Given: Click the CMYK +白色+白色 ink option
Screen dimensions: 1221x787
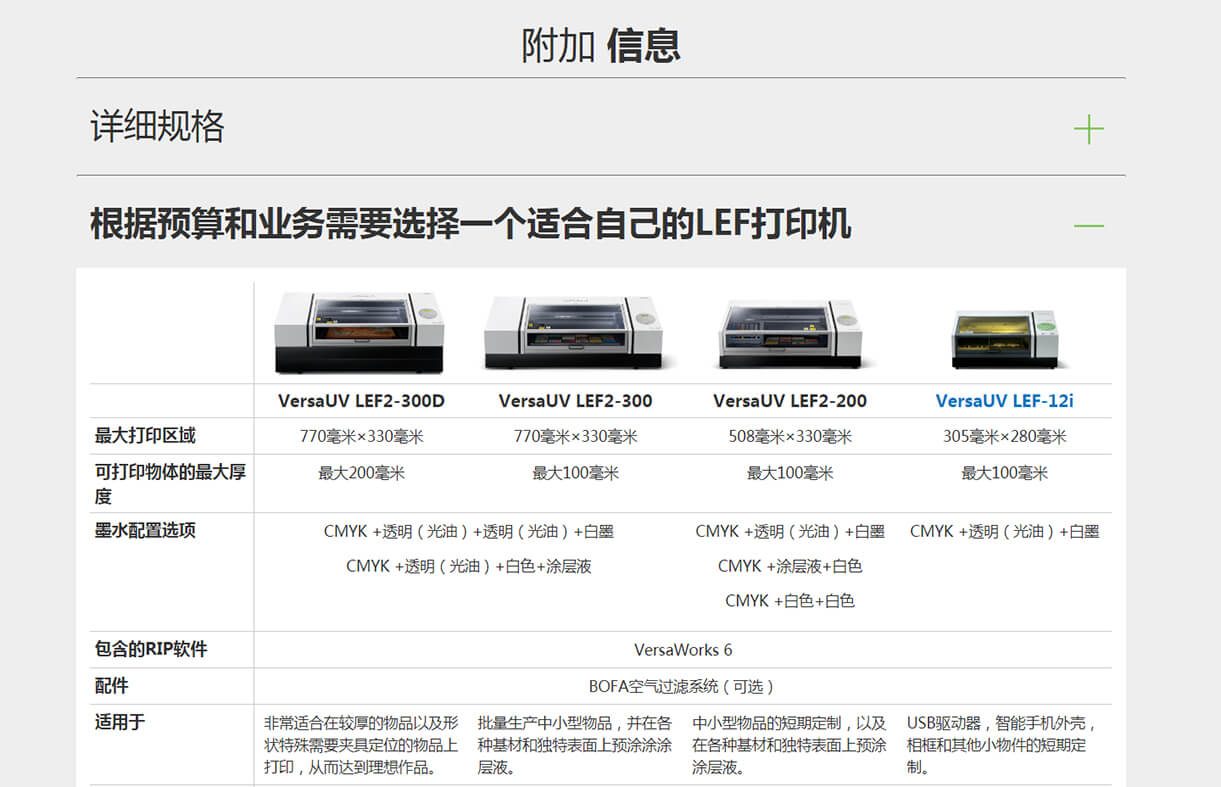Looking at the screenshot, I should coord(790,601).
